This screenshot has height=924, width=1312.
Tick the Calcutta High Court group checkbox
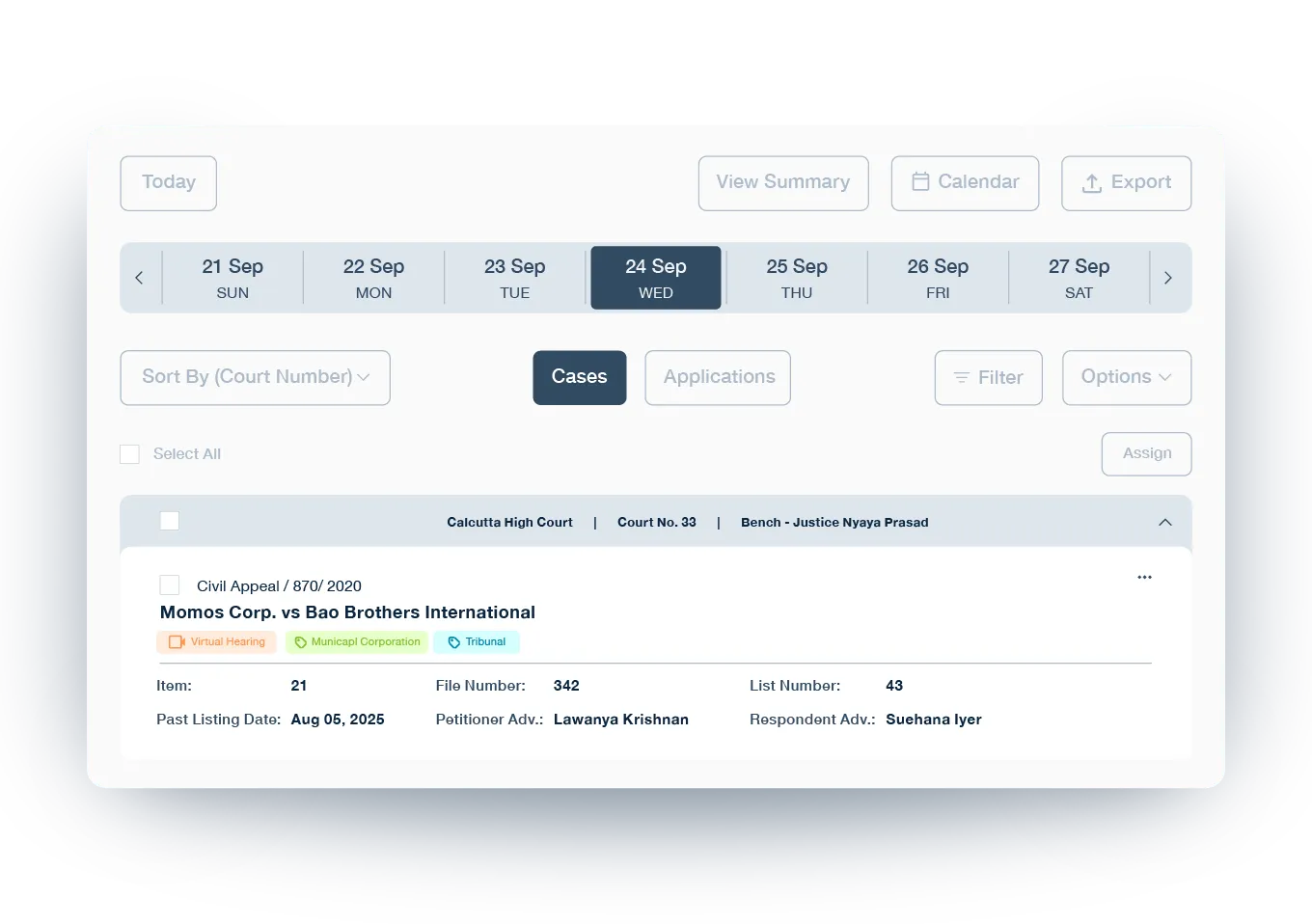pyautogui.click(x=170, y=521)
